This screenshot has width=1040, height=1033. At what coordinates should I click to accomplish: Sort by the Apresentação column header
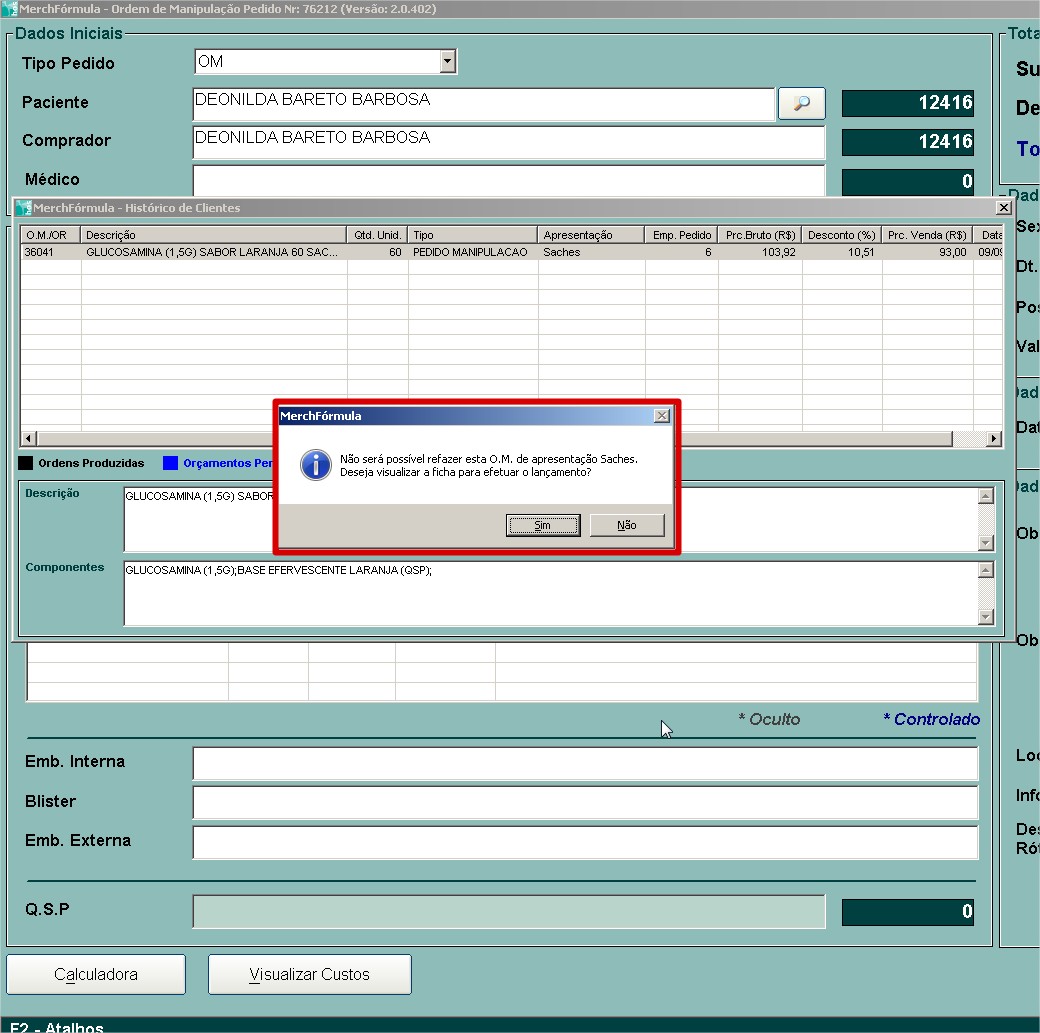591,235
